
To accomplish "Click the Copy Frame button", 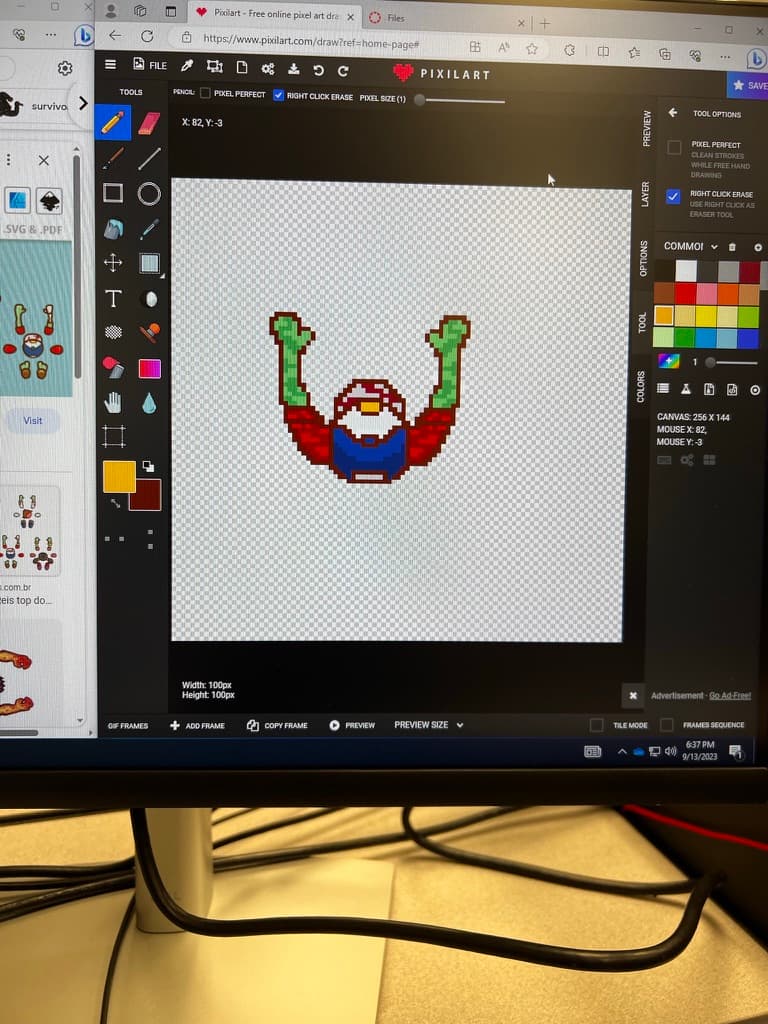I will click(x=277, y=725).
